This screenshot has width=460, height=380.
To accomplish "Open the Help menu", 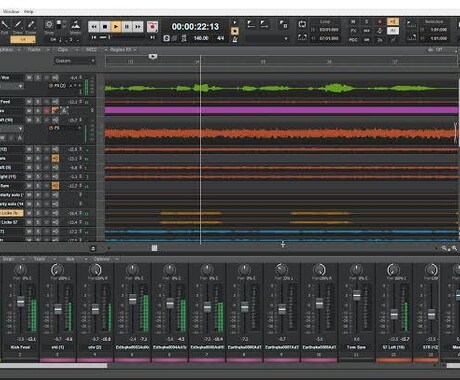I will point(29,12).
